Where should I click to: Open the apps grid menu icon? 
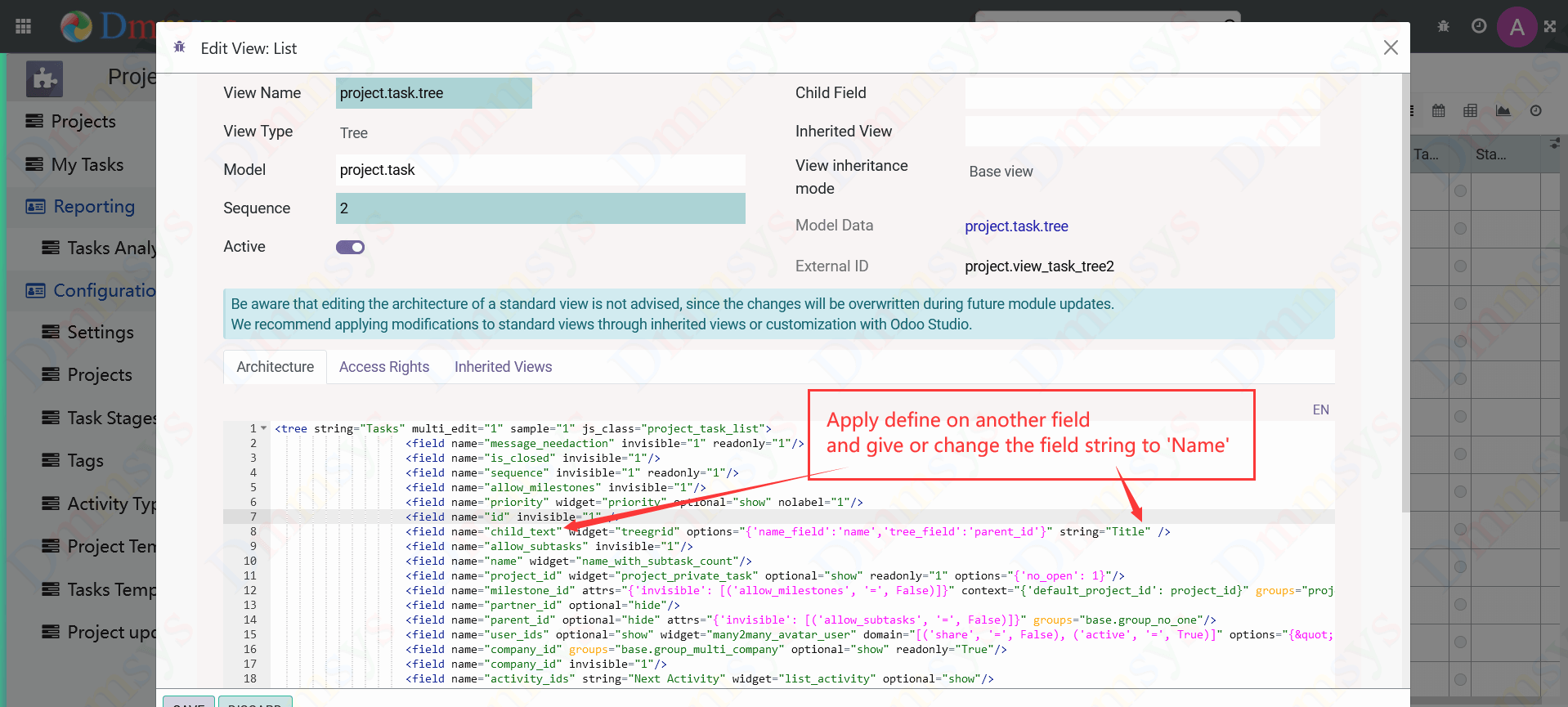(23, 27)
